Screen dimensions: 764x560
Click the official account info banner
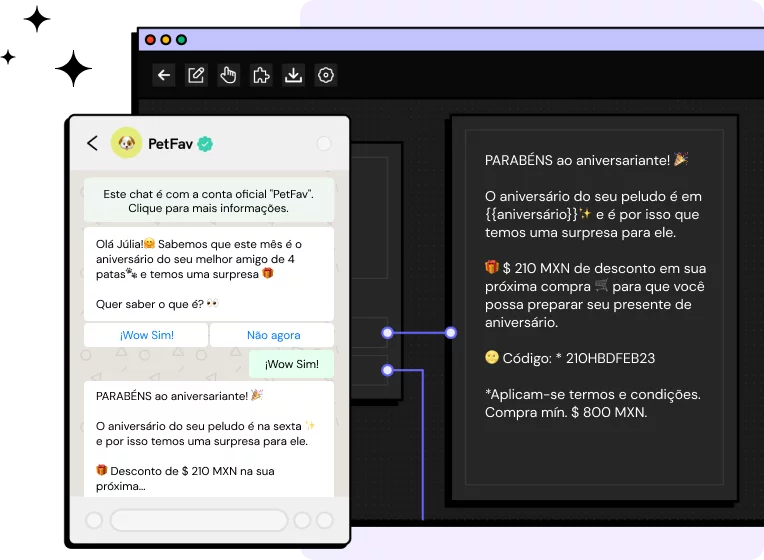(209, 201)
